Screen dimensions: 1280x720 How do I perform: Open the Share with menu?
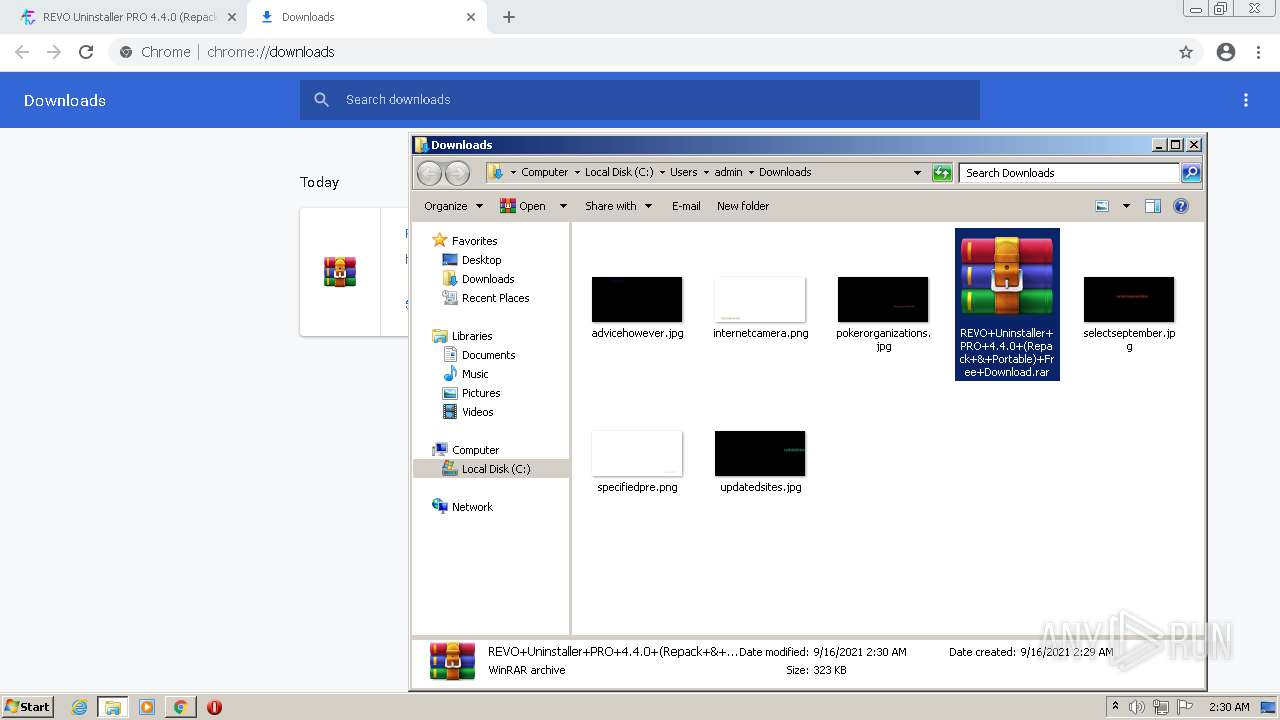618,206
